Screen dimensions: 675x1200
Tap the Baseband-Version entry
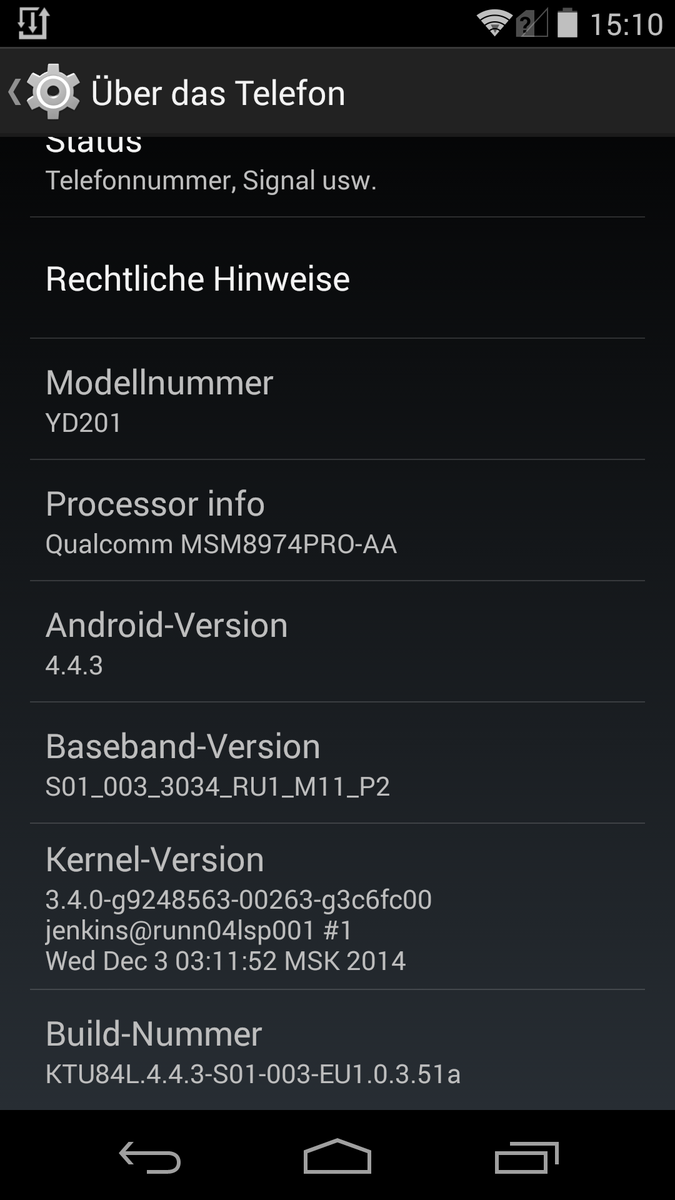[x=337, y=762]
